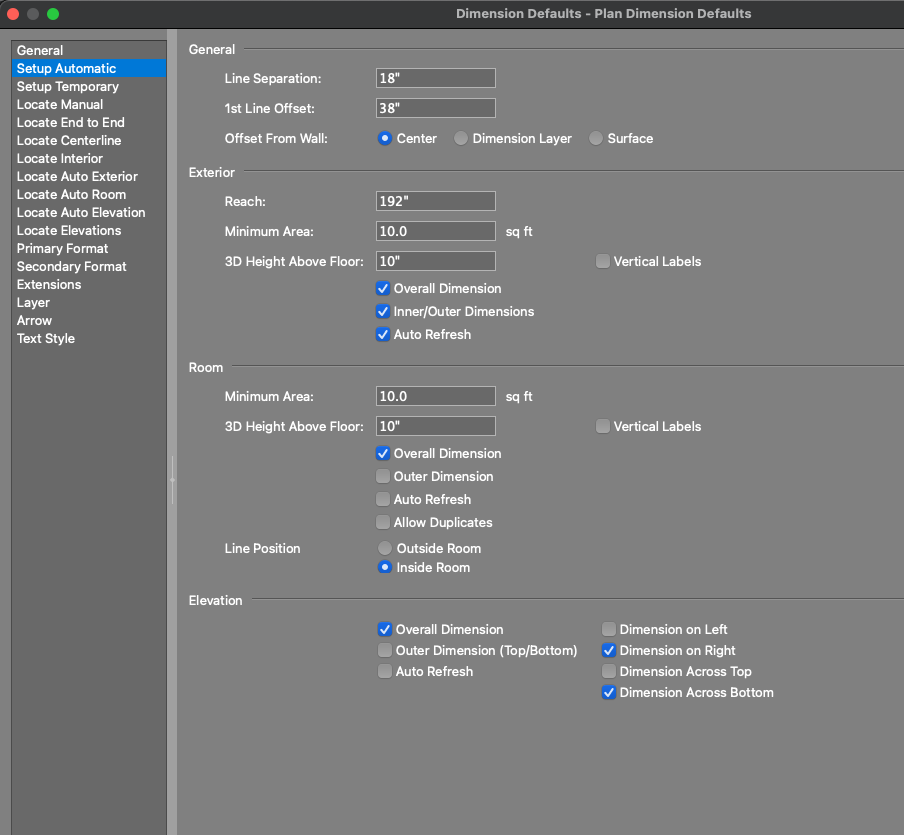Image resolution: width=904 pixels, height=835 pixels.
Task: Uncheck Dimension Across Bottom
Action: click(x=609, y=693)
